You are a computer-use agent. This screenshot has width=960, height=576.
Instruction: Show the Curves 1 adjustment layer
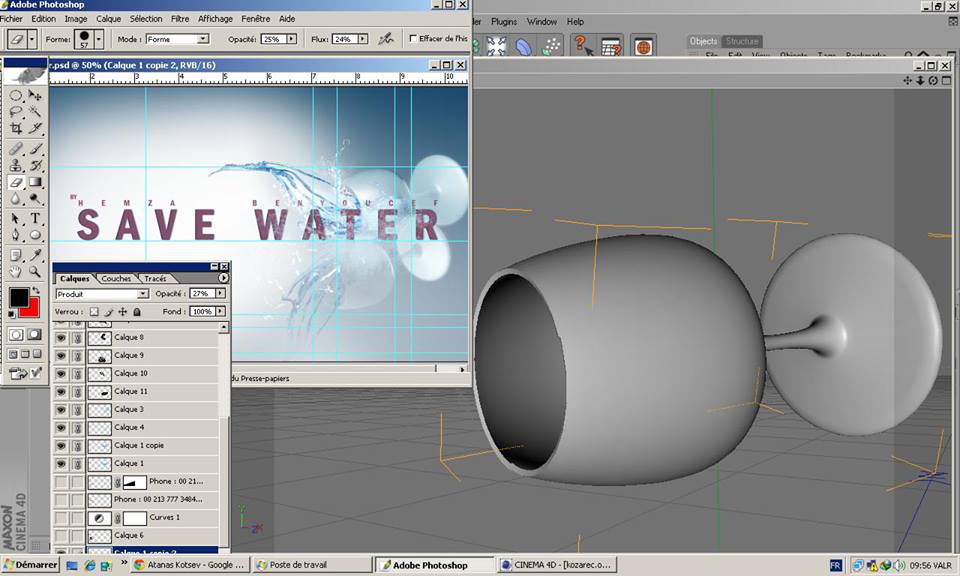tap(62, 518)
